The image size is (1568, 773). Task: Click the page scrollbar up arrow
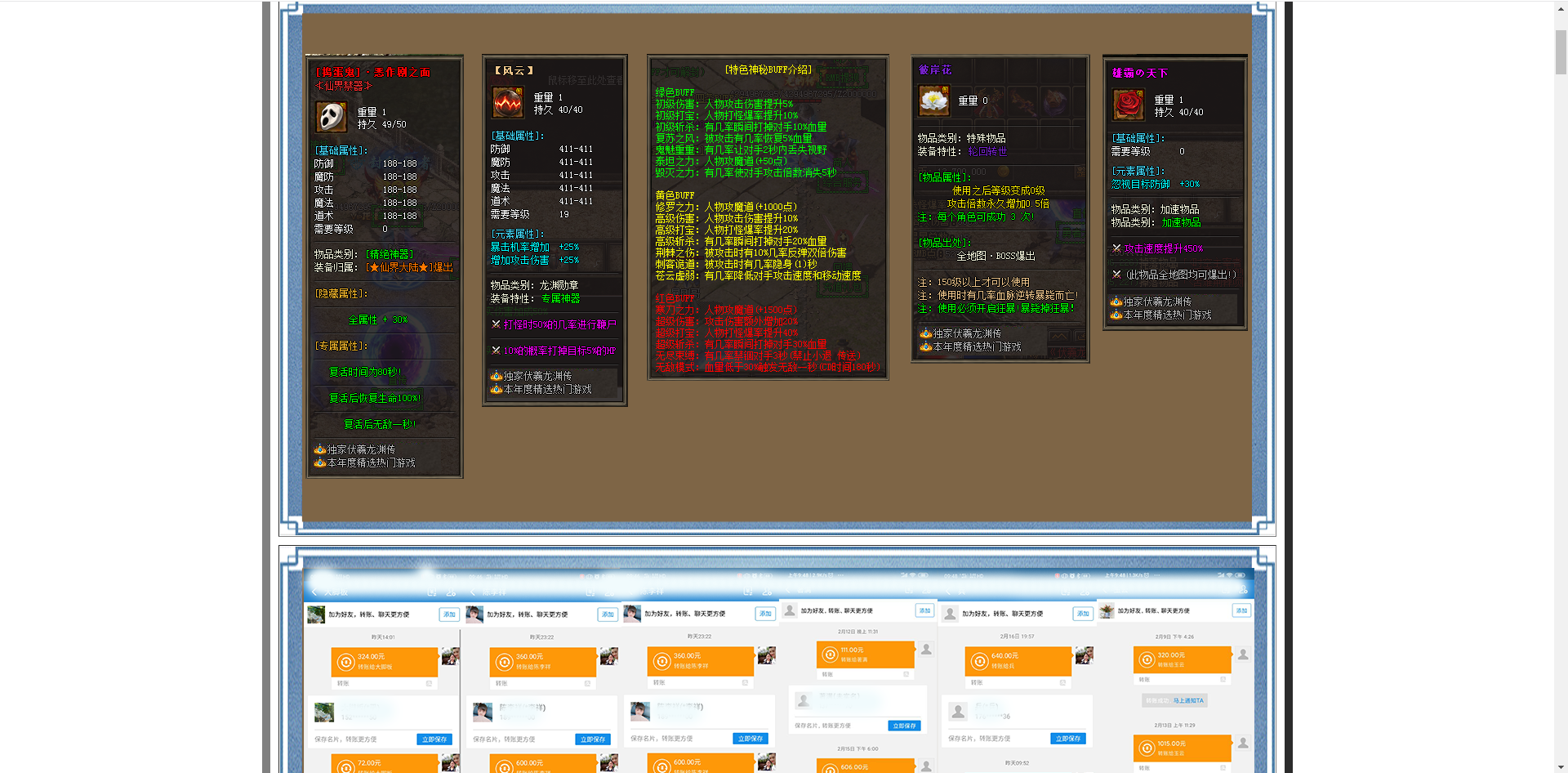click(x=1561, y=7)
